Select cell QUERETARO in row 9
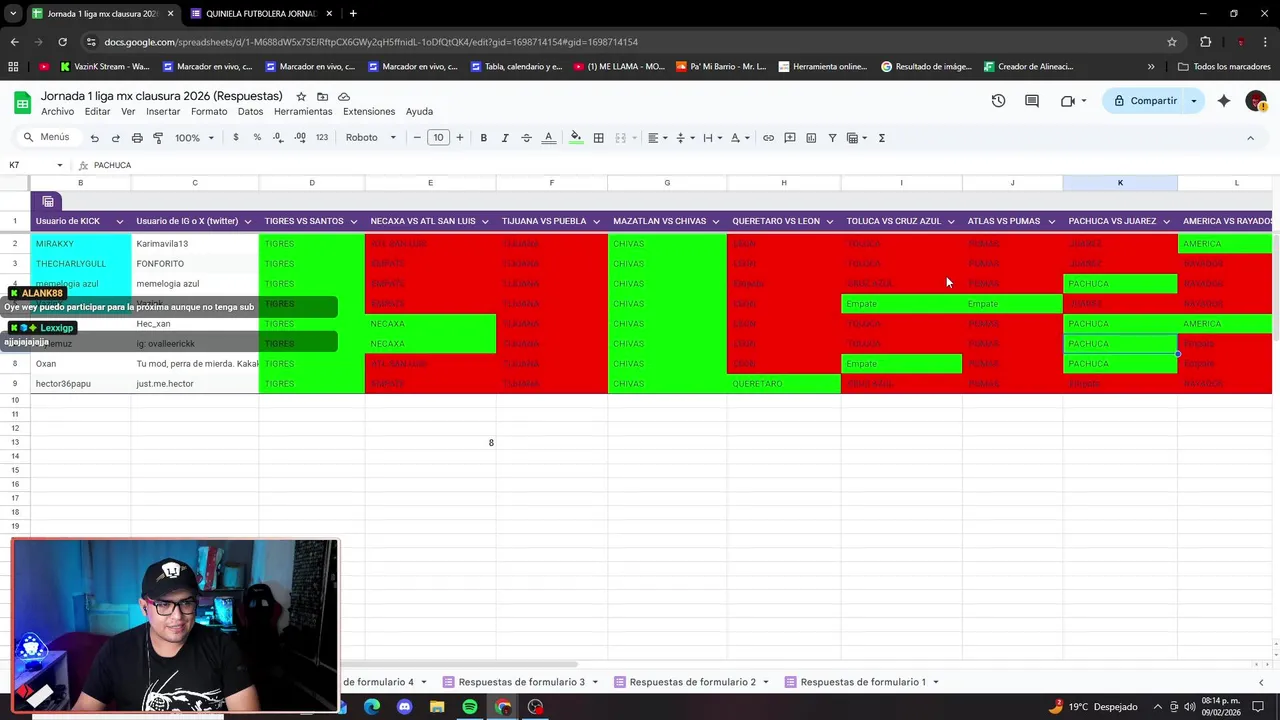 tap(784, 384)
